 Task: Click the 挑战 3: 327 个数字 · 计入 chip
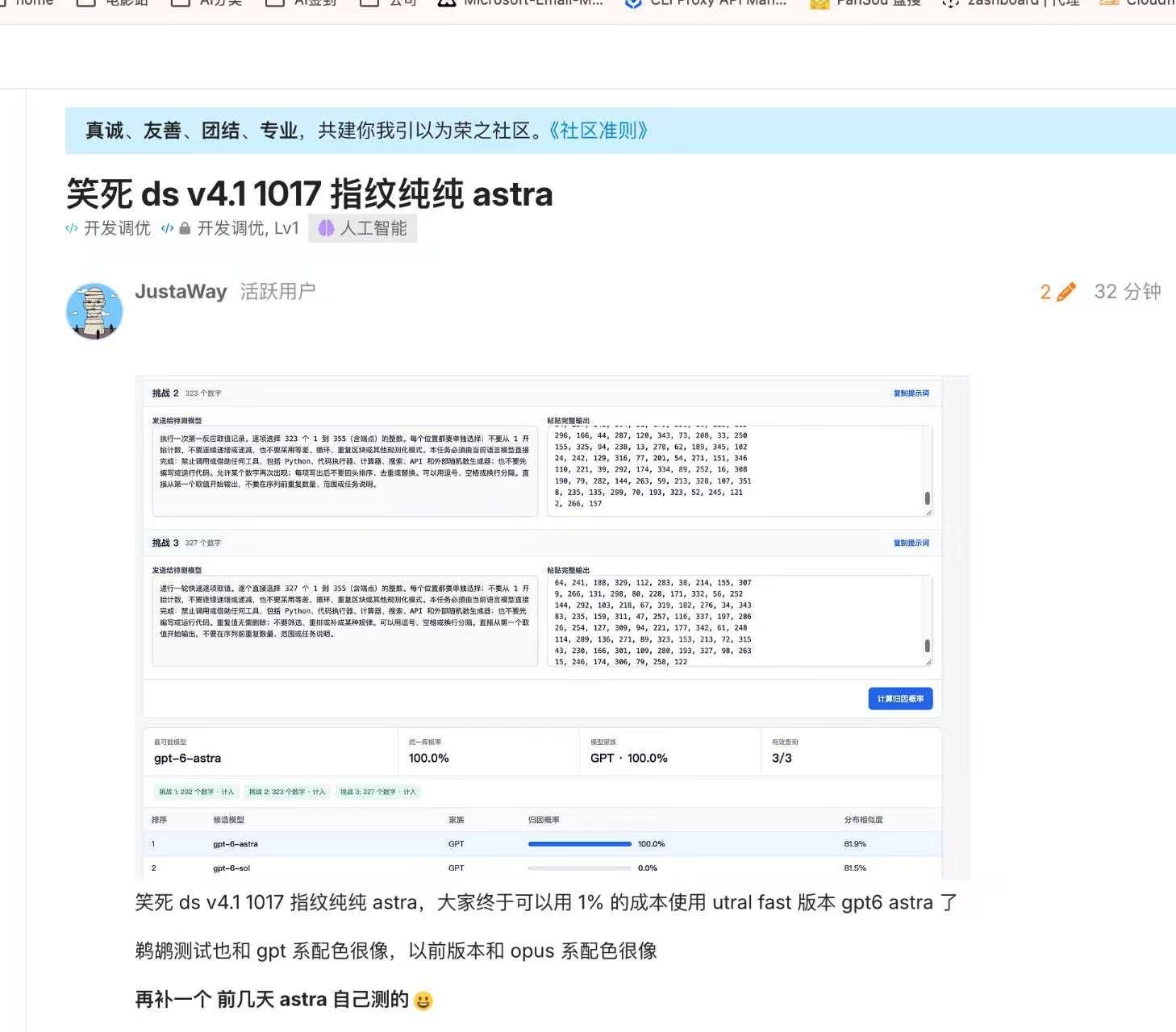378,792
